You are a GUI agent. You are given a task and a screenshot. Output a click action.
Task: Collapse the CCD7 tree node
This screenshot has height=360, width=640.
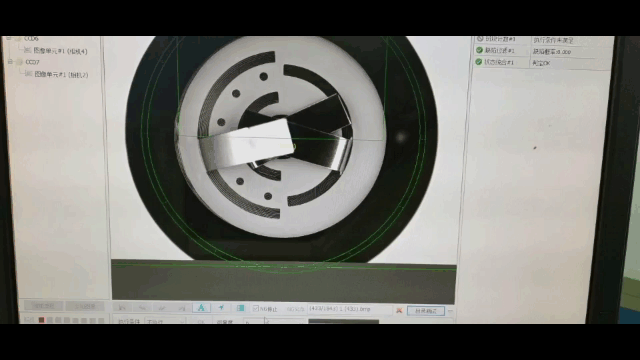[10, 62]
